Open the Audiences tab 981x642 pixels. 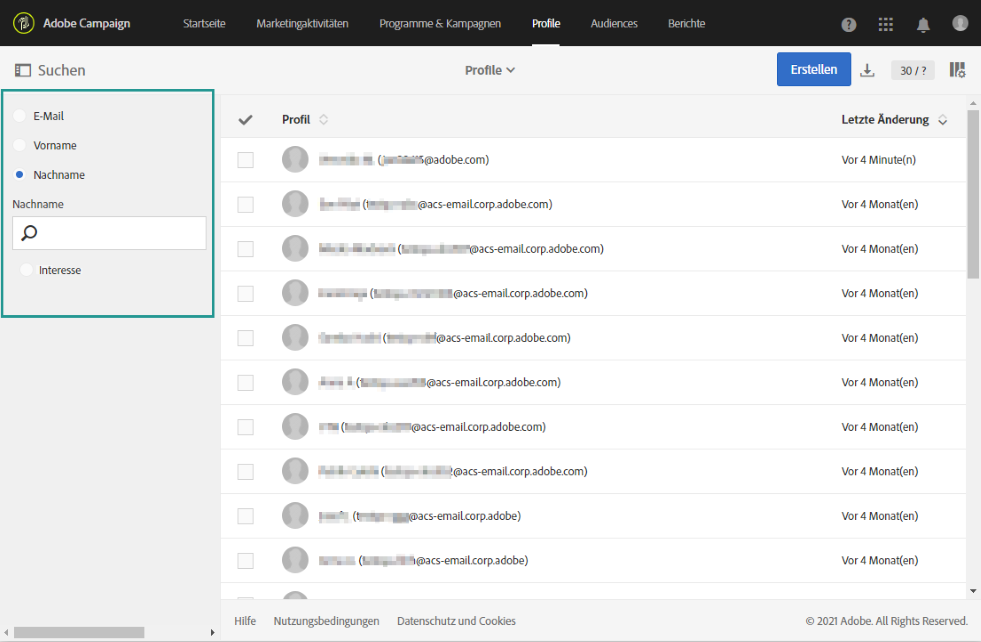coord(614,23)
